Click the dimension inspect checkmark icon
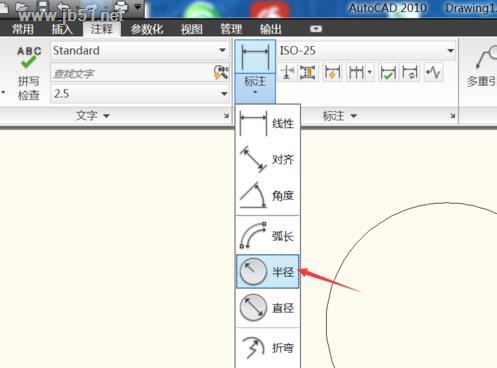This screenshot has height=368, width=497. (388, 72)
